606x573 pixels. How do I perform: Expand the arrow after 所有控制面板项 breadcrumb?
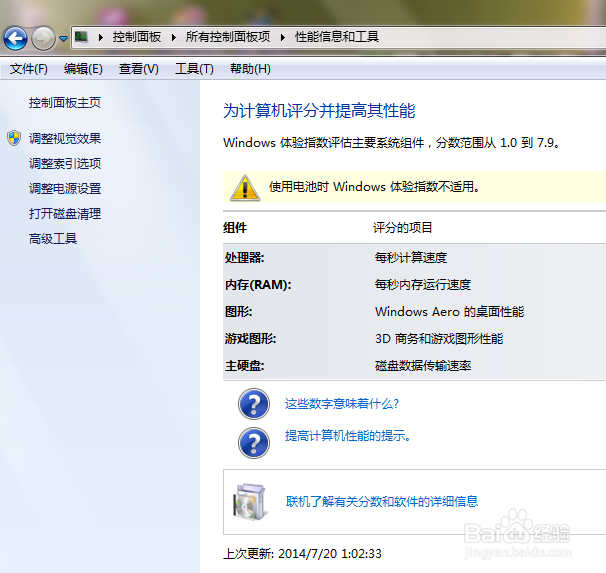pos(283,37)
